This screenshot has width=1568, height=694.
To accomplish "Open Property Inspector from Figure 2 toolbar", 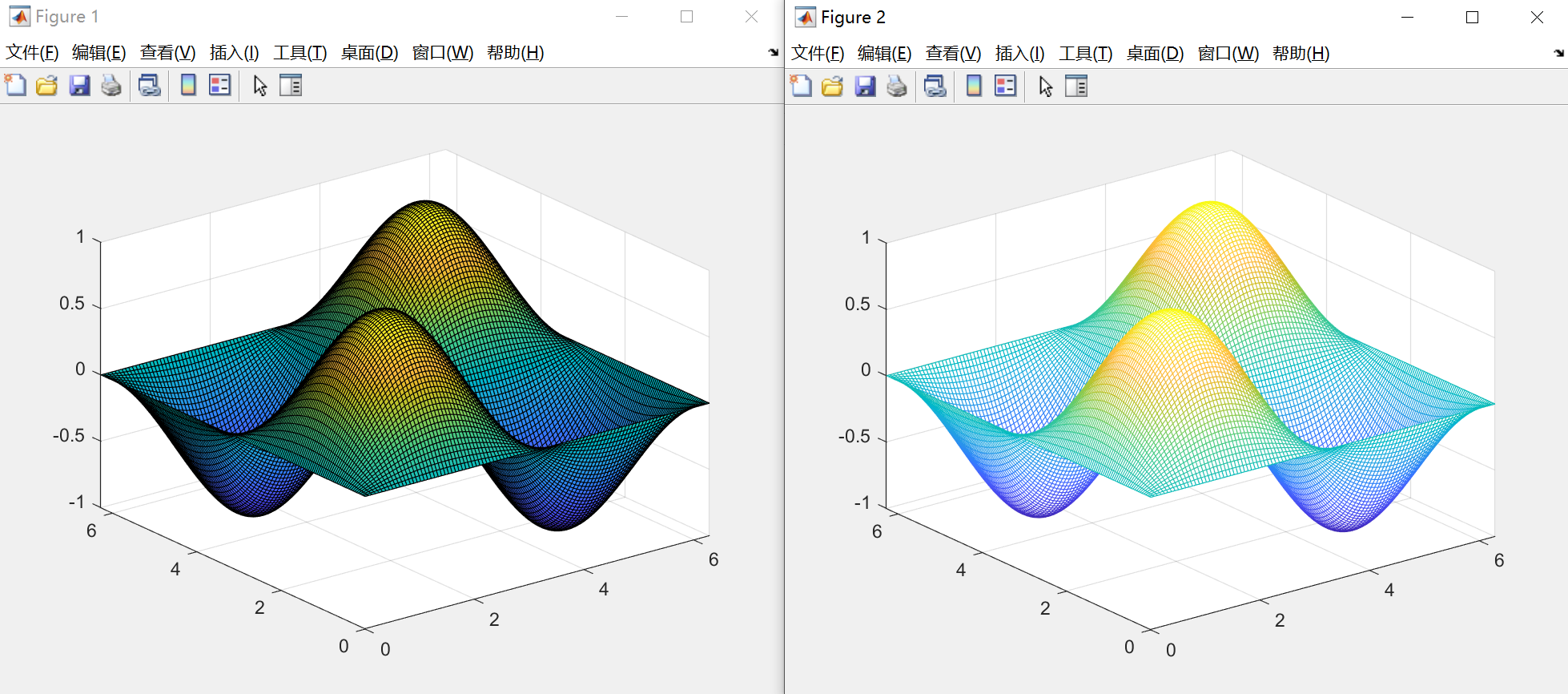I will (1076, 86).
